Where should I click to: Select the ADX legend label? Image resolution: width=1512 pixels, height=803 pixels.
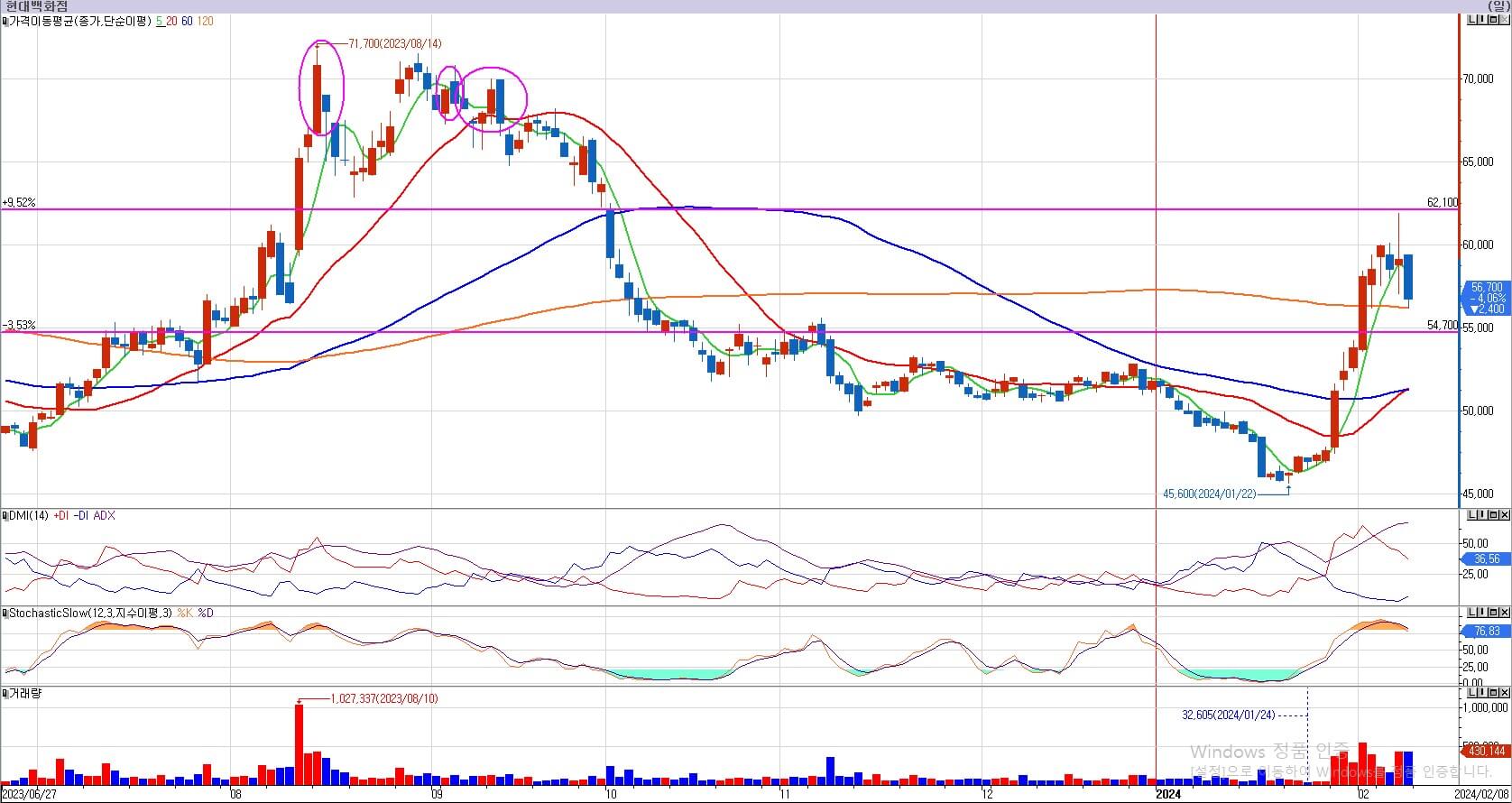[104, 515]
